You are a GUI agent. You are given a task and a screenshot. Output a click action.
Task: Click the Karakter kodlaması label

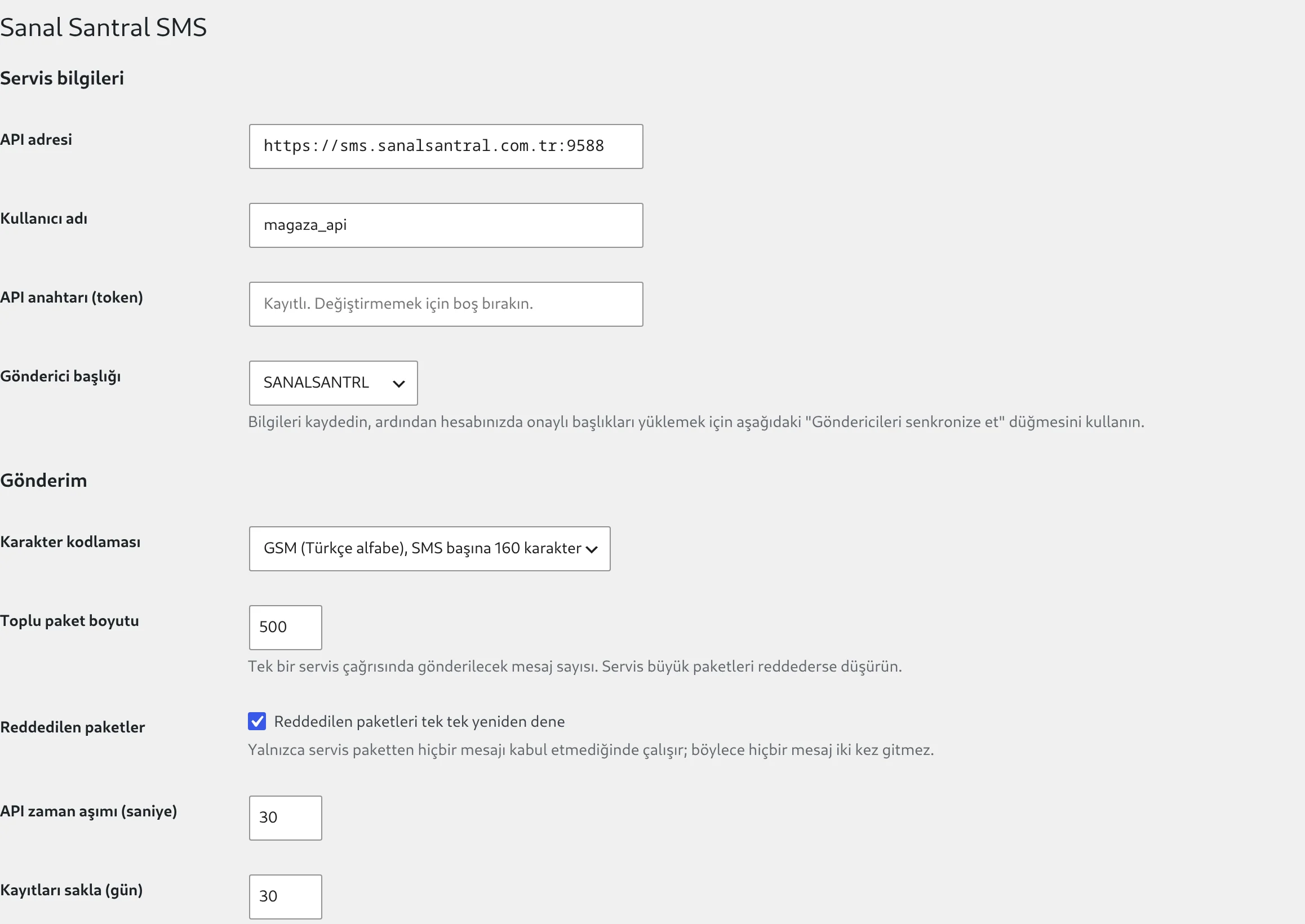[70, 541]
